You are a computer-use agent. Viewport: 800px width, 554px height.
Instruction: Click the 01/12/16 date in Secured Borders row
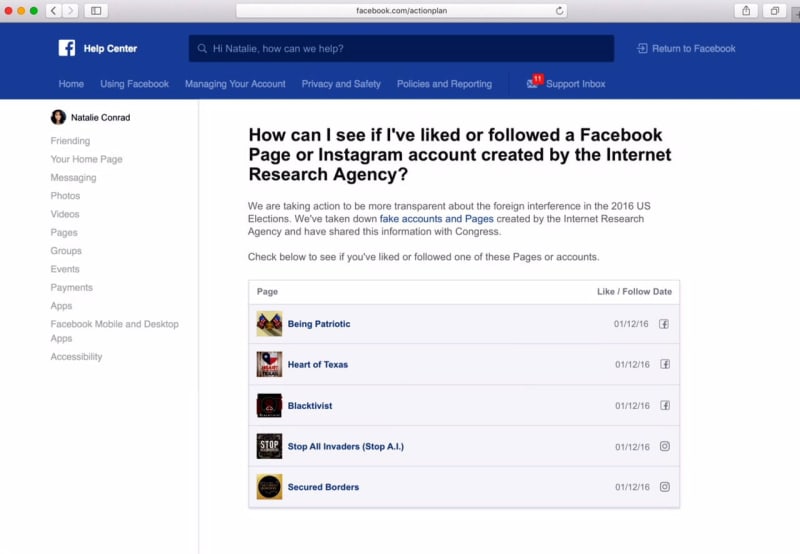[x=632, y=487]
